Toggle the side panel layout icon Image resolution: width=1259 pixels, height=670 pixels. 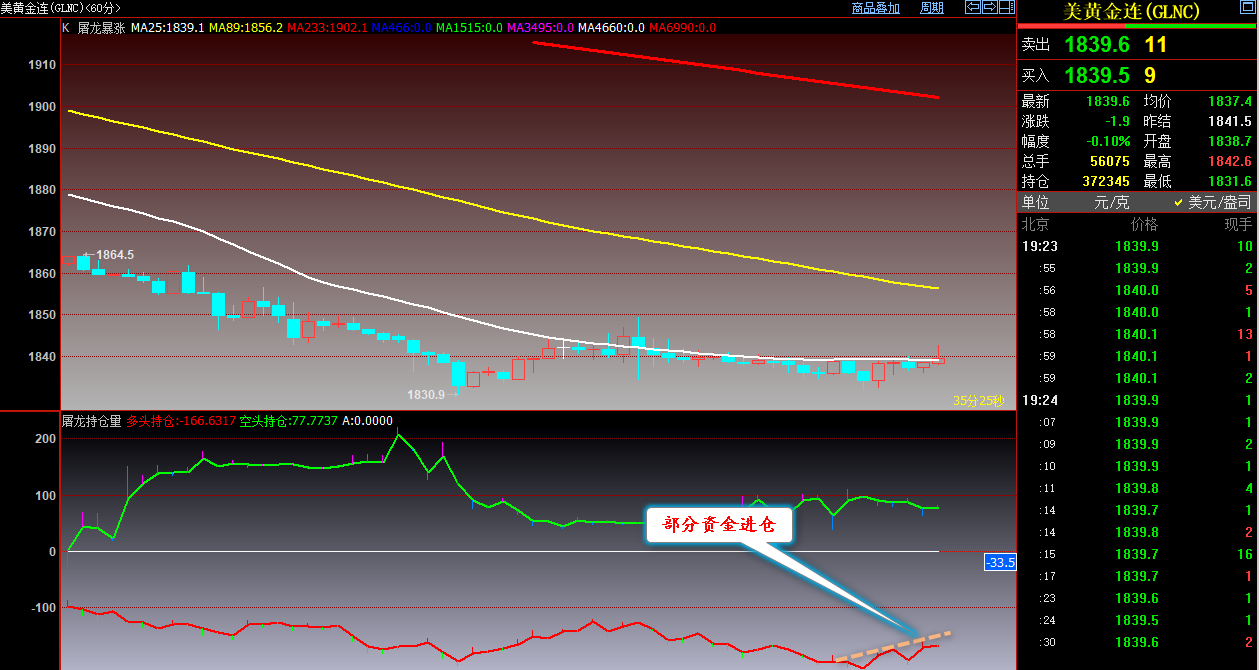(1006, 7)
